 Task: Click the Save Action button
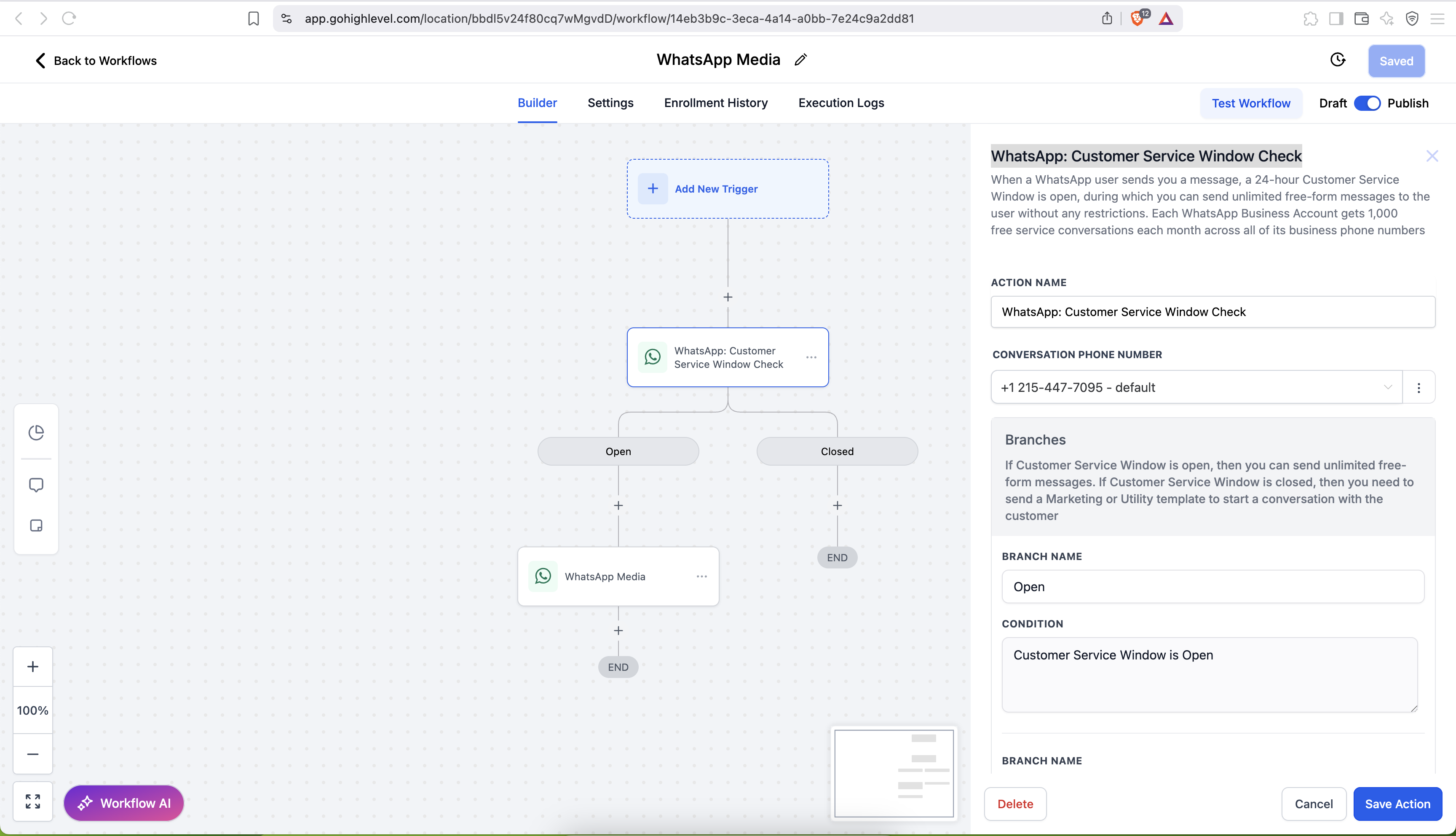(1397, 804)
